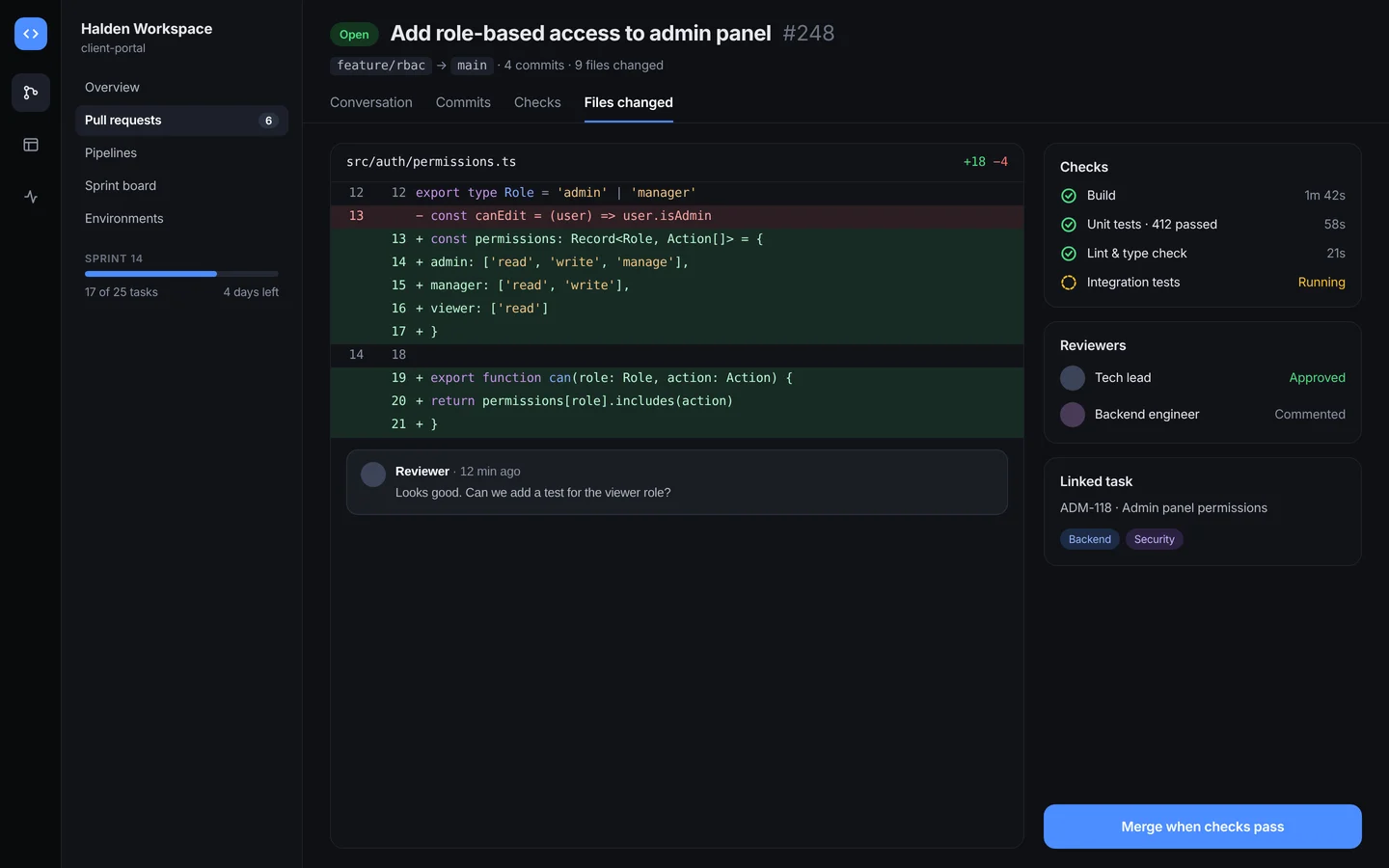Image resolution: width=1389 pixels, height=868 pixels.
Task: Click the Backend tag
Action: click(1090, 539)
